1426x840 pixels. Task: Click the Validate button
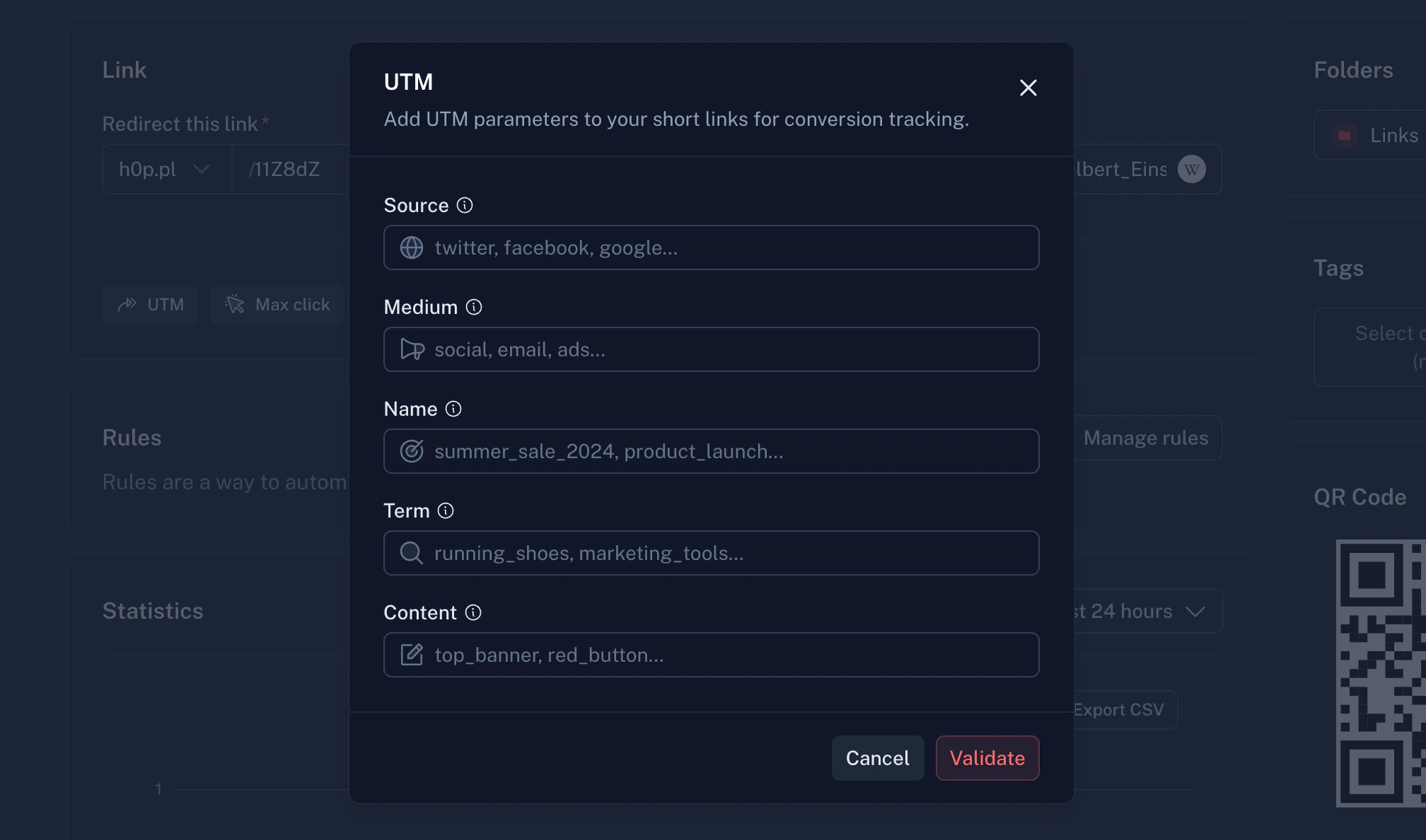point(987,757)
